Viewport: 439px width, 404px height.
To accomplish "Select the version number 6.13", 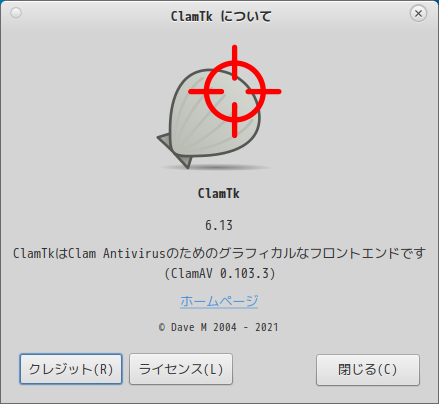I will tap(219, 225).
